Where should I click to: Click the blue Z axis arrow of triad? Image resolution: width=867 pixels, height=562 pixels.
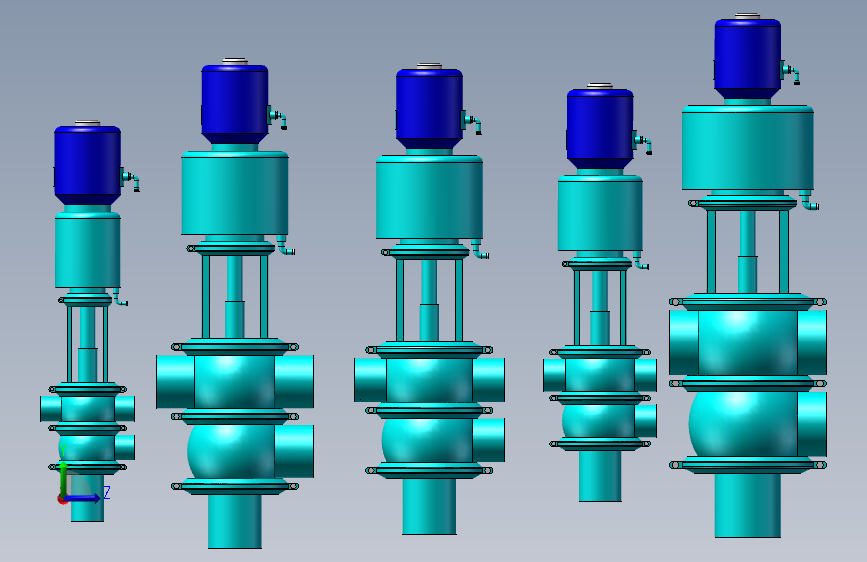tap(83, 498)
